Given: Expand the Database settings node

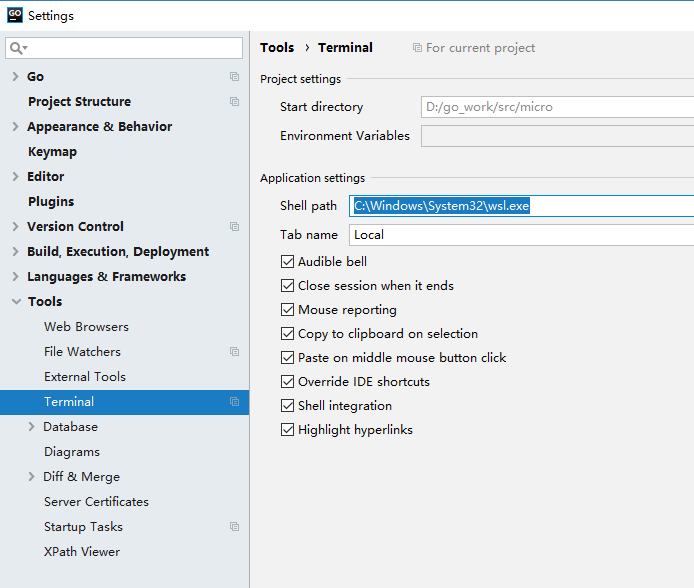Looking at the screenshot, I should click(32, 427).
